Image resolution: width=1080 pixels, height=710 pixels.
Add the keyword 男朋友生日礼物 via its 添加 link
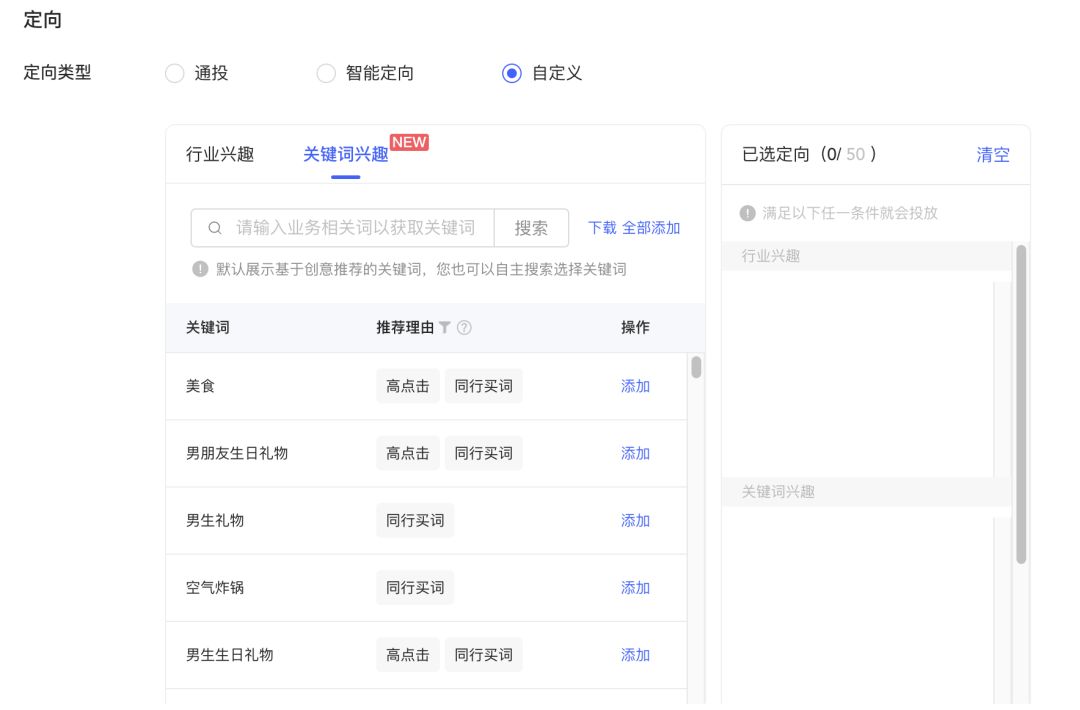[x=635, y=452]
